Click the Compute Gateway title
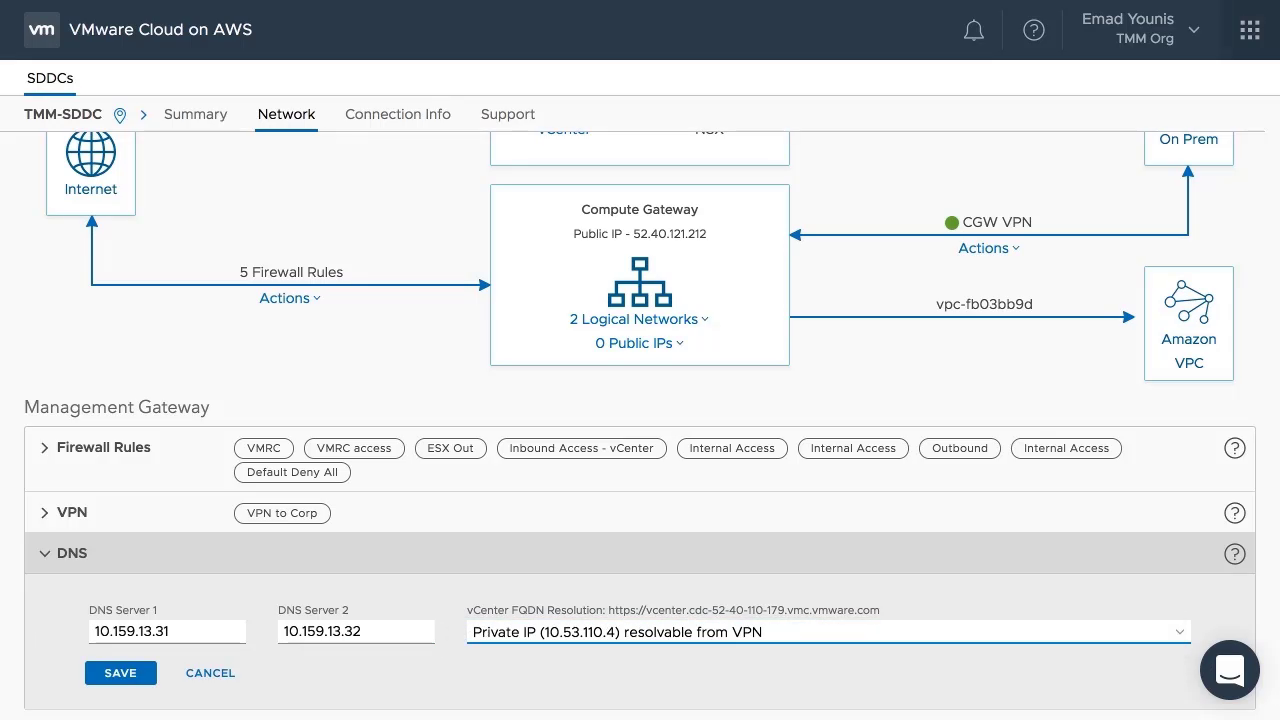This screenshot has height=720, width=1280. coord(640,210)
